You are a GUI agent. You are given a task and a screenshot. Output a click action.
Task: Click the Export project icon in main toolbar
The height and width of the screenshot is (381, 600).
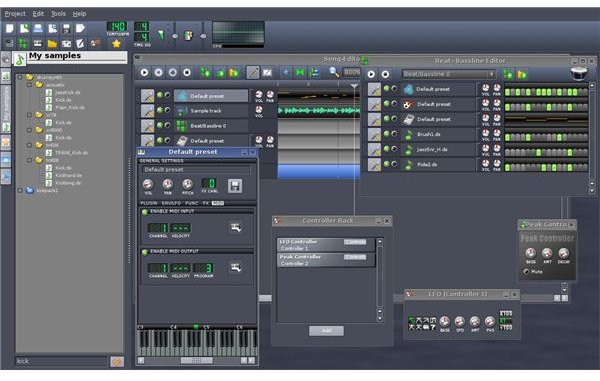80,28
